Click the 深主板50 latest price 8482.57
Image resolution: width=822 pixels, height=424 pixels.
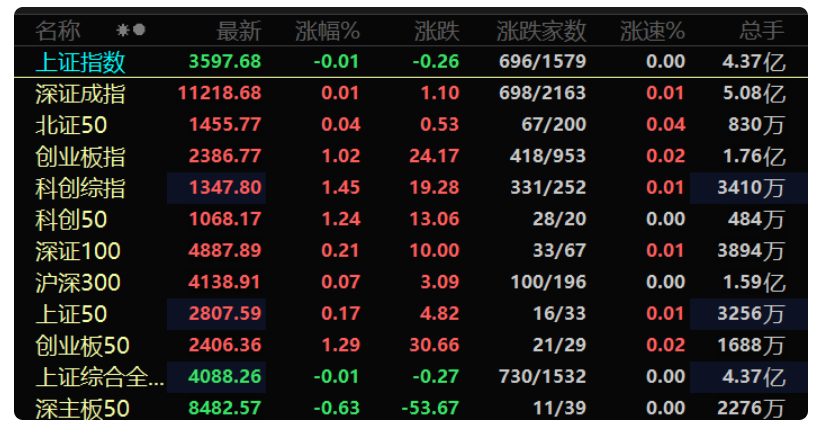click(224, 408)
